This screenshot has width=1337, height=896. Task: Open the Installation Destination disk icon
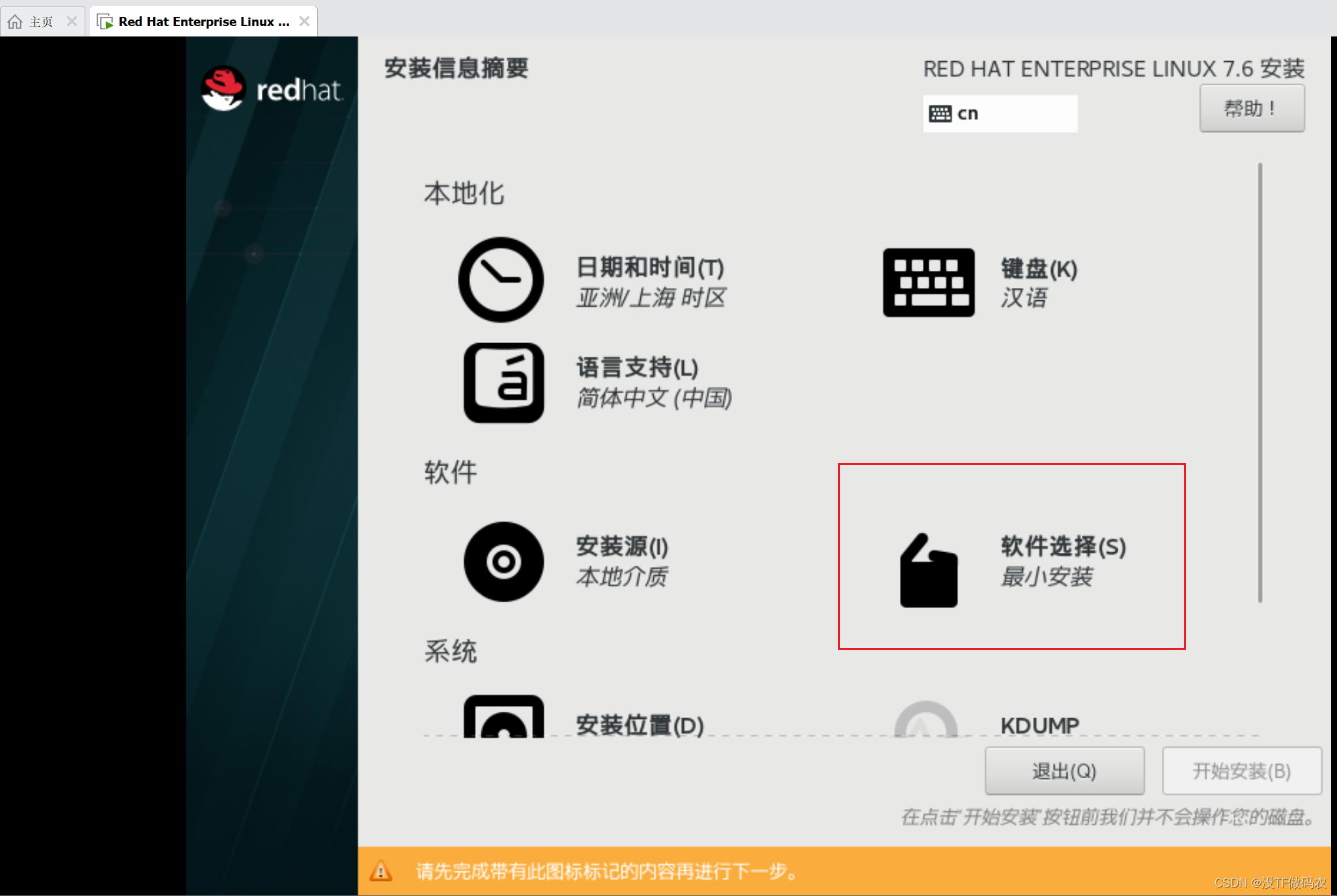click(x=503, y=718)
